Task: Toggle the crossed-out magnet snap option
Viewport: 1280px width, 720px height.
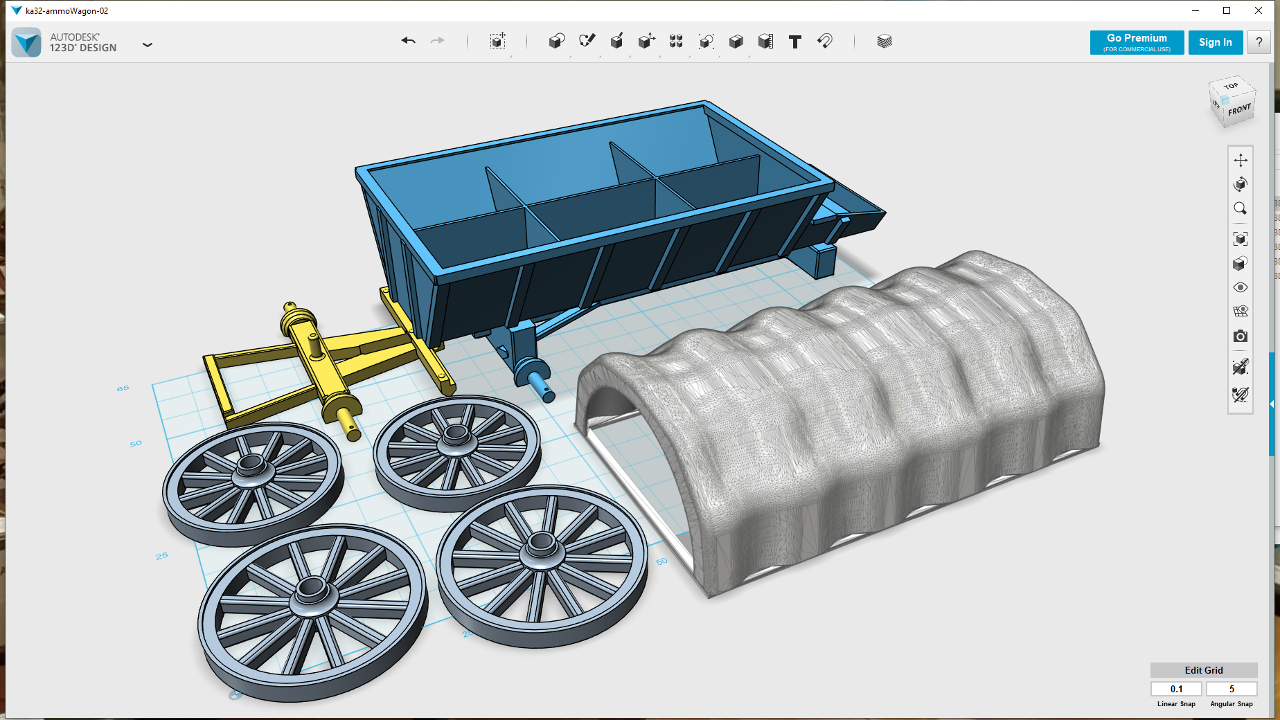Action: tap(1240, 395)
